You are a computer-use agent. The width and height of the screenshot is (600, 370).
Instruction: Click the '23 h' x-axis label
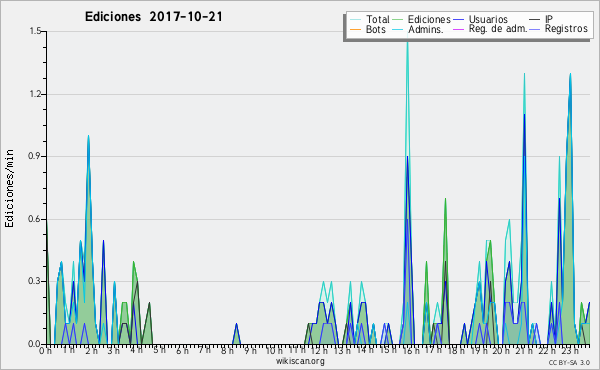click(570, 350)
